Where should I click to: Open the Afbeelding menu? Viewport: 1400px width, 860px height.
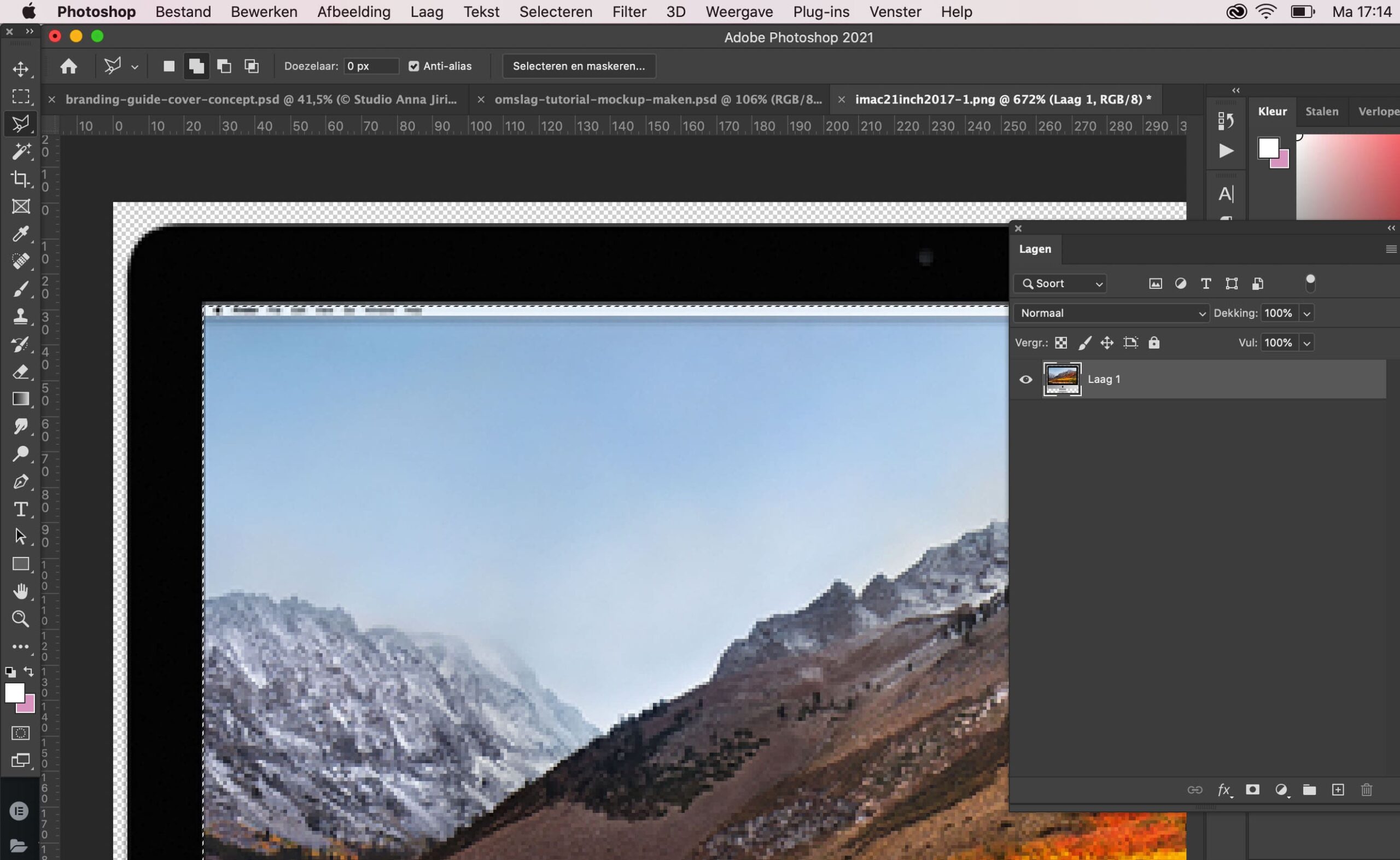(x=353, y=11)
